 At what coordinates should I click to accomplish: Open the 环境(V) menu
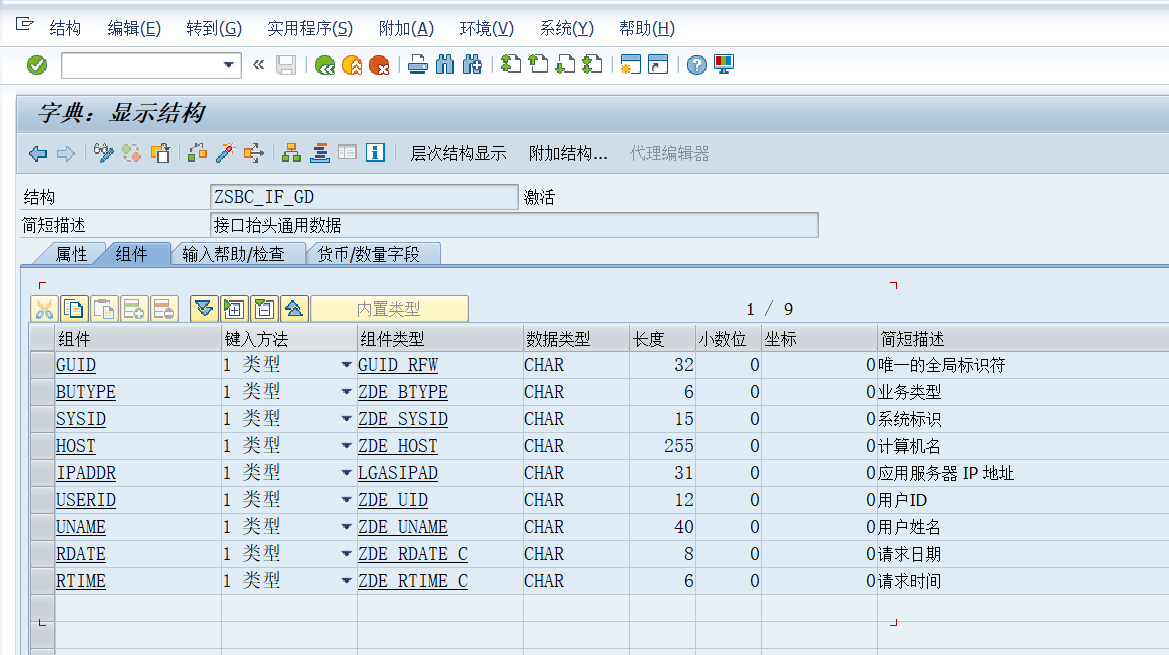[x=487, y=28]
